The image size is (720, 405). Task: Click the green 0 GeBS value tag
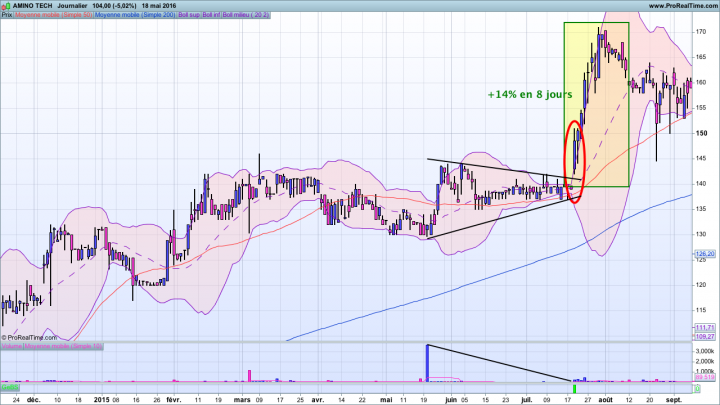coord(697,388)
